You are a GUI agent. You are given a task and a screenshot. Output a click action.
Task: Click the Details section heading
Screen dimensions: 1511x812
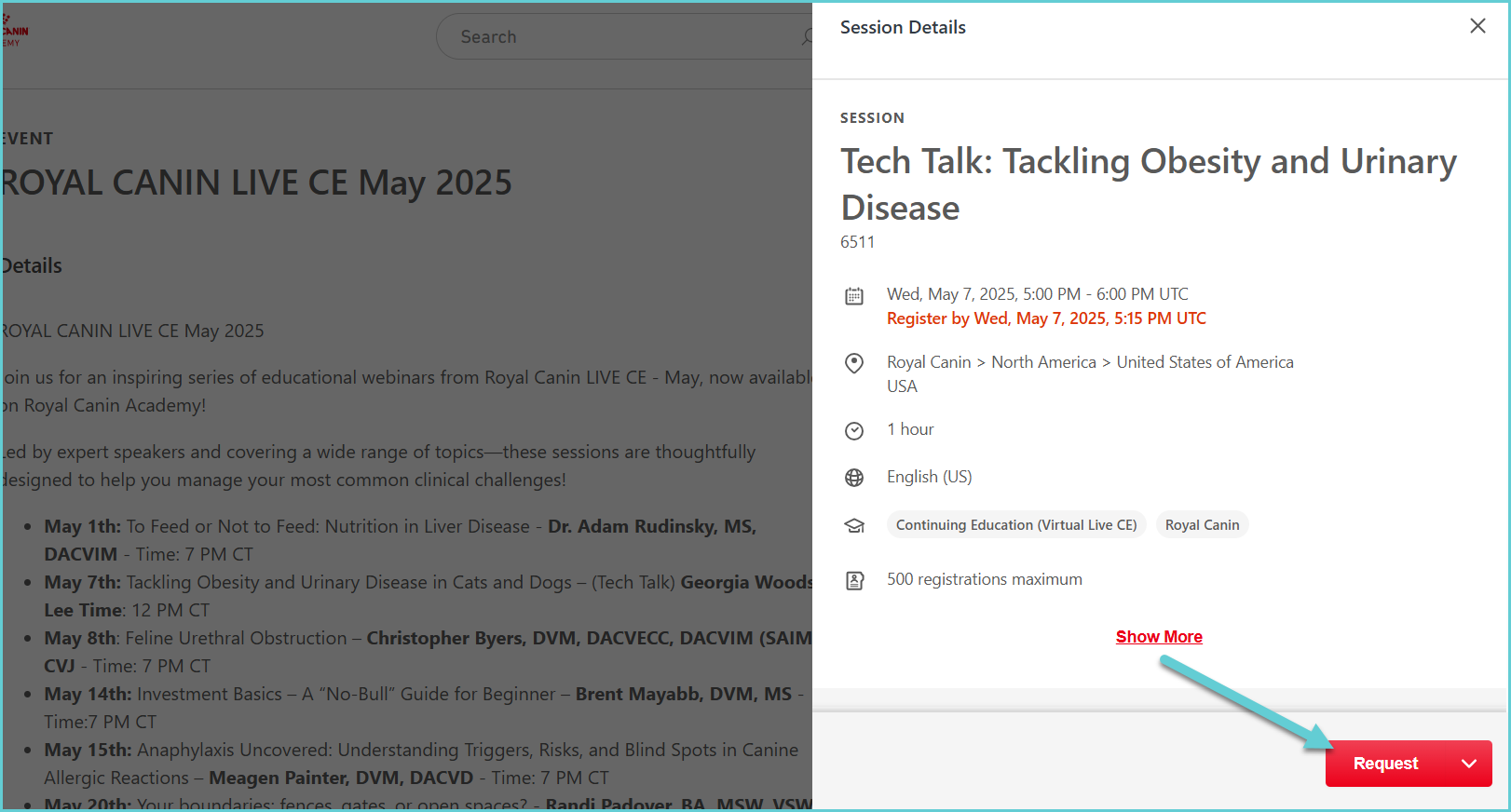(32, 266)
